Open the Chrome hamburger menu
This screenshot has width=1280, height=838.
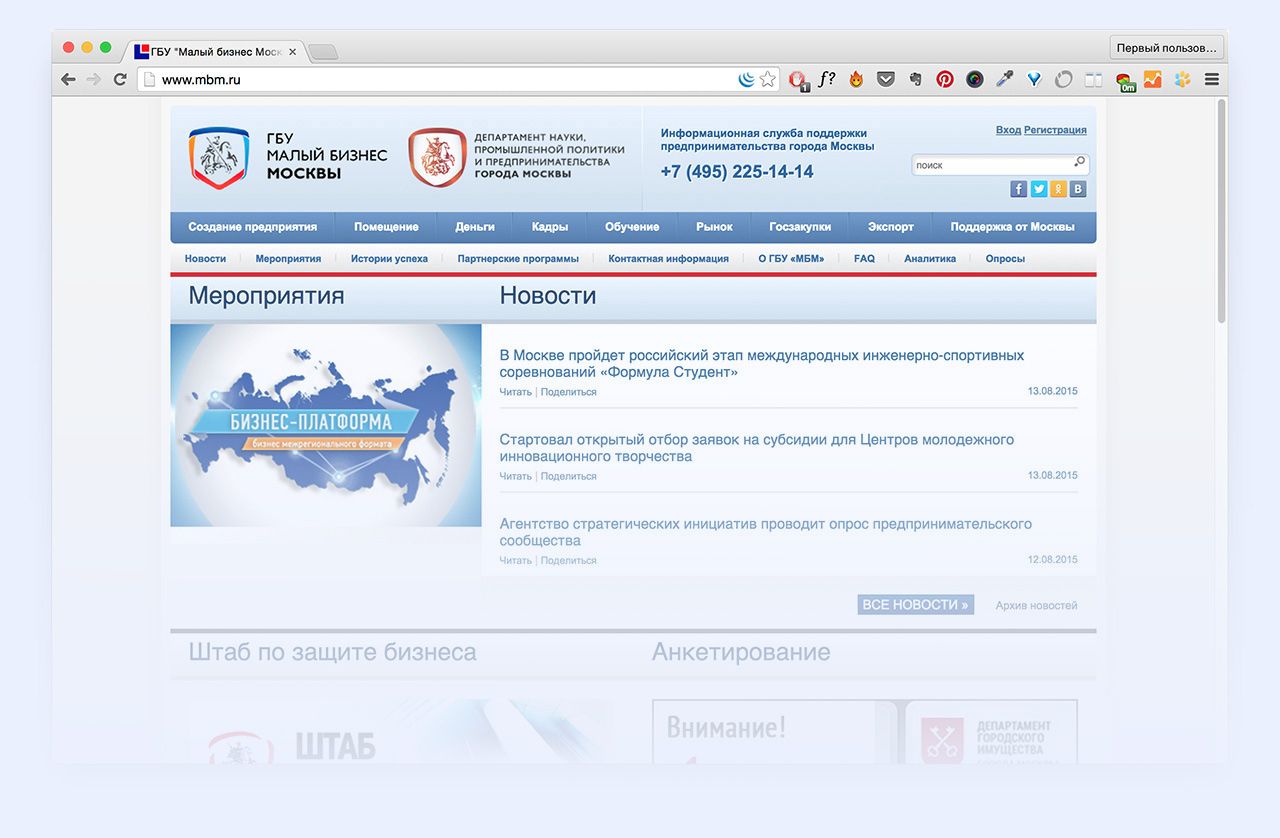[1212, 79]
